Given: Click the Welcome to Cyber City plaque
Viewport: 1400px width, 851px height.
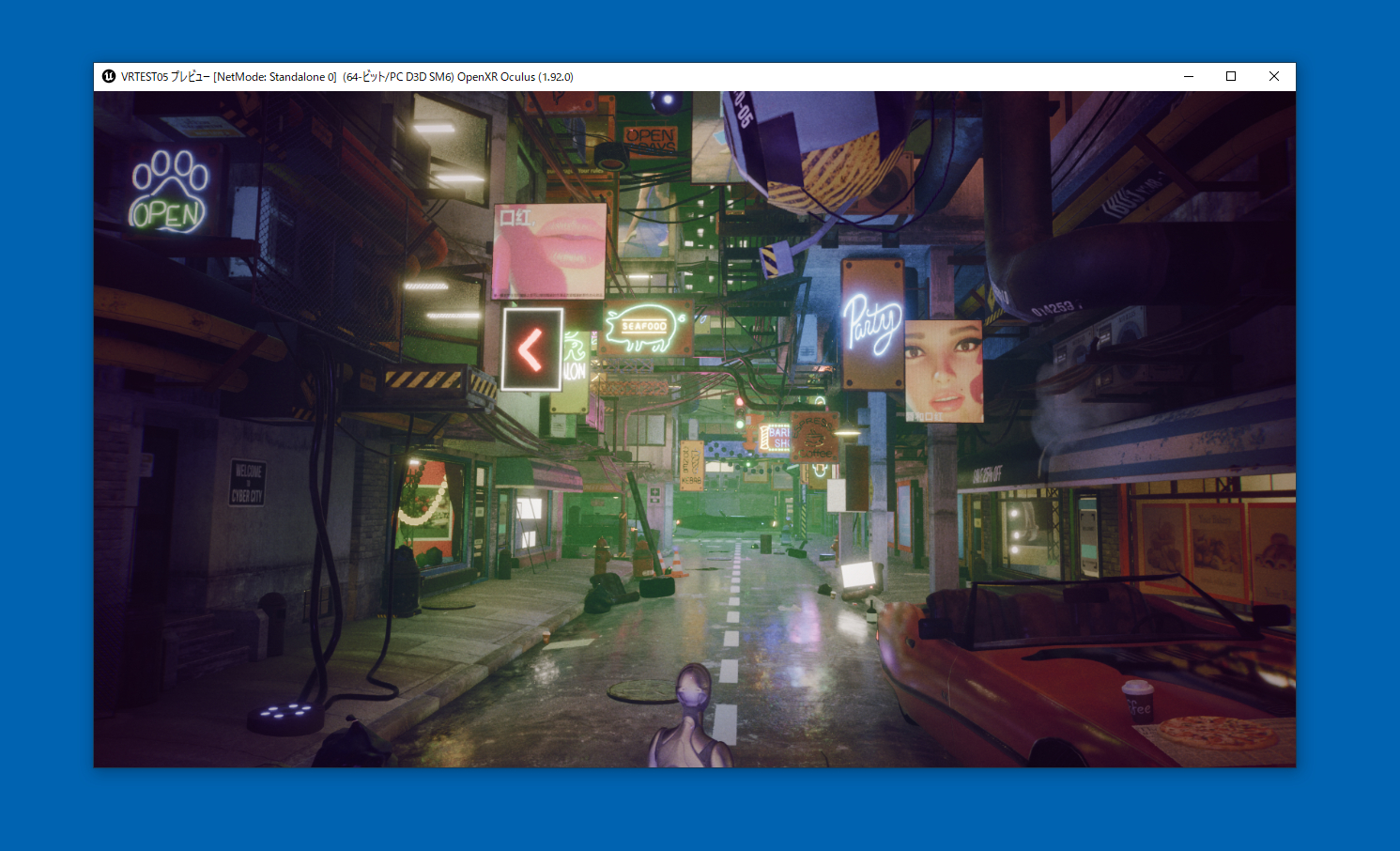Looking at the screenshot, I should click(x=248, y=482).
